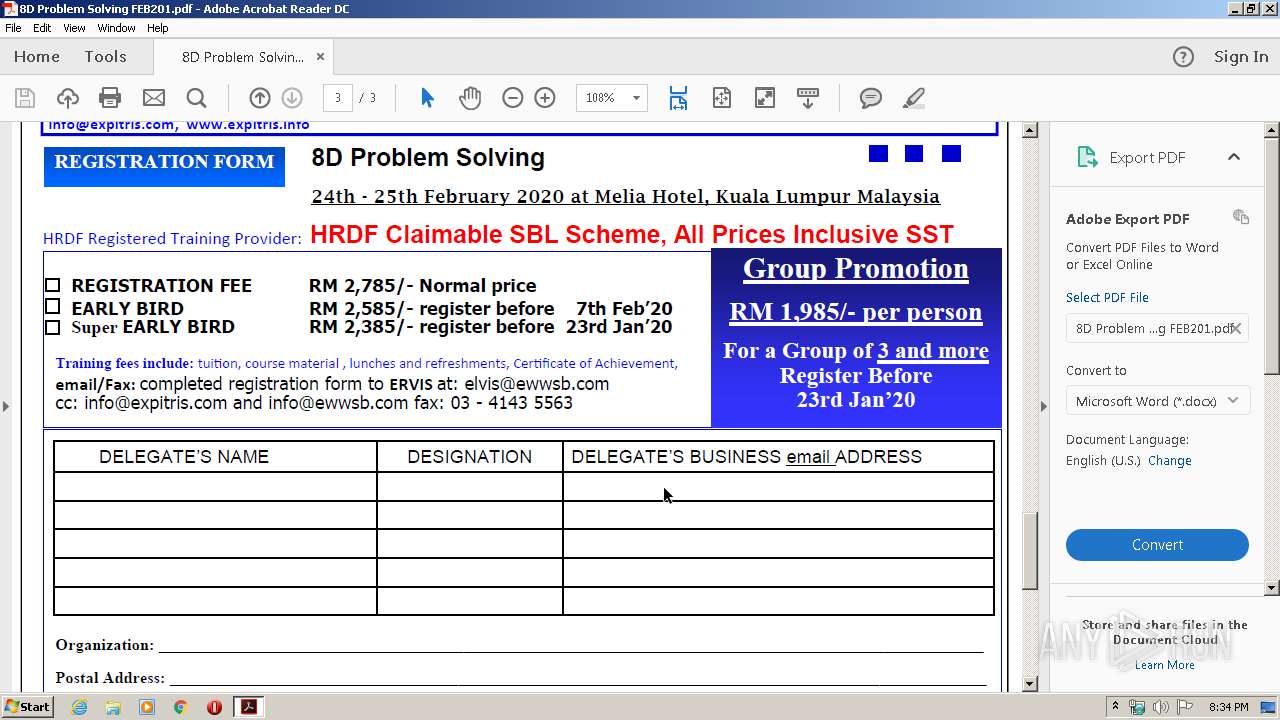
Task: Click first row under DELEGATE'S NAME
Action: click(x=215, y=487)
